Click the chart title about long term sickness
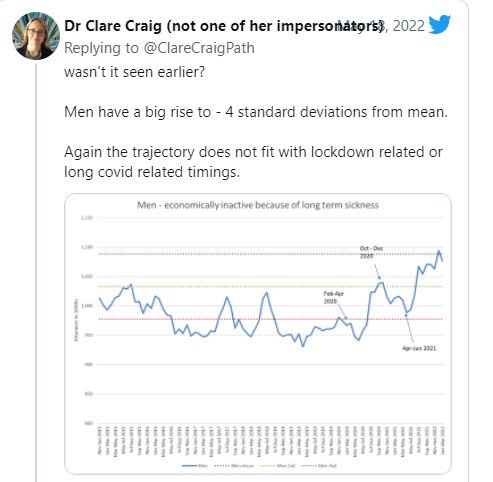493x482 pixels. point(258,205)
